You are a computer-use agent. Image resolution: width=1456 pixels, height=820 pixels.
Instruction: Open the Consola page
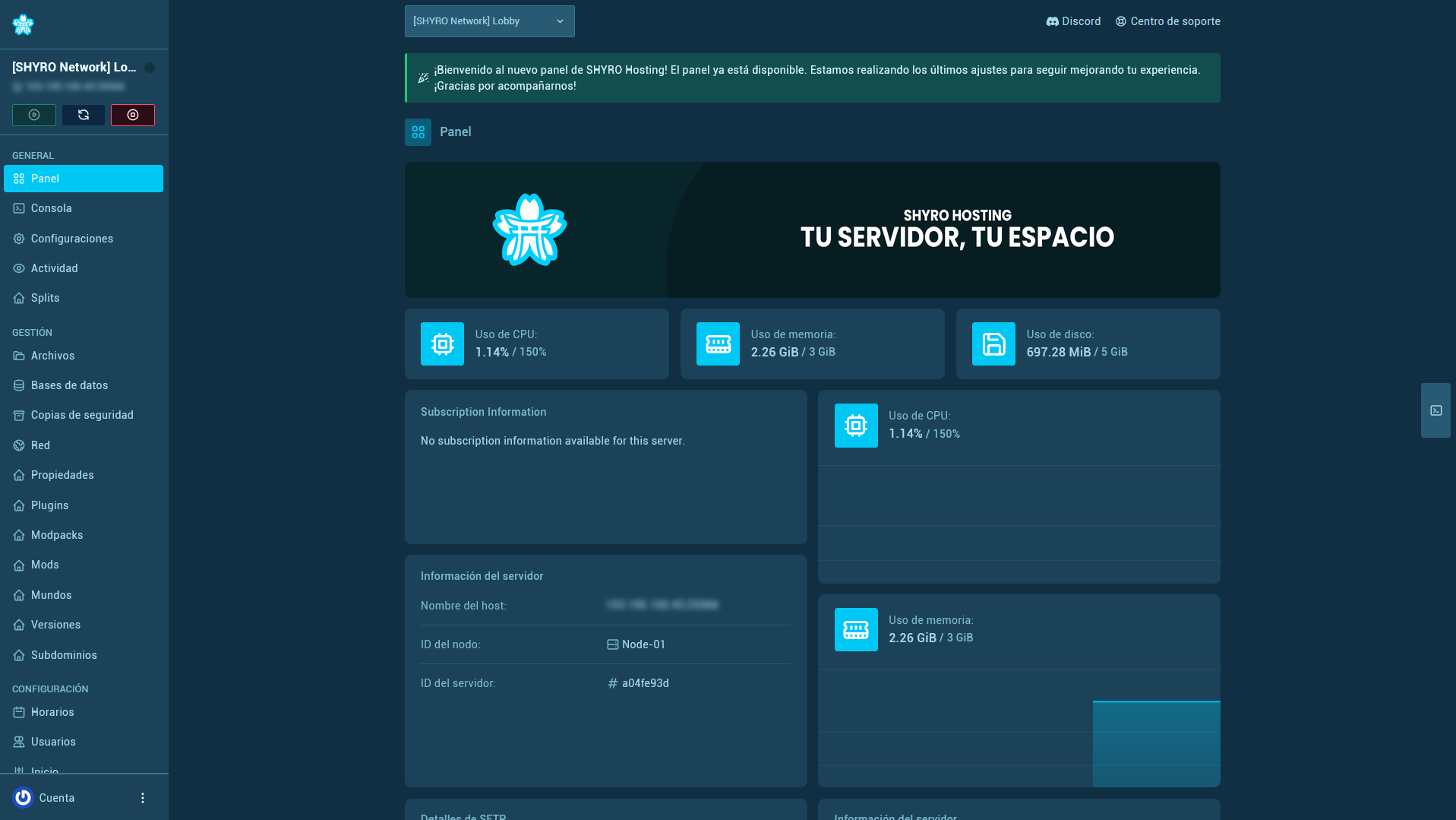click(84, 208)
